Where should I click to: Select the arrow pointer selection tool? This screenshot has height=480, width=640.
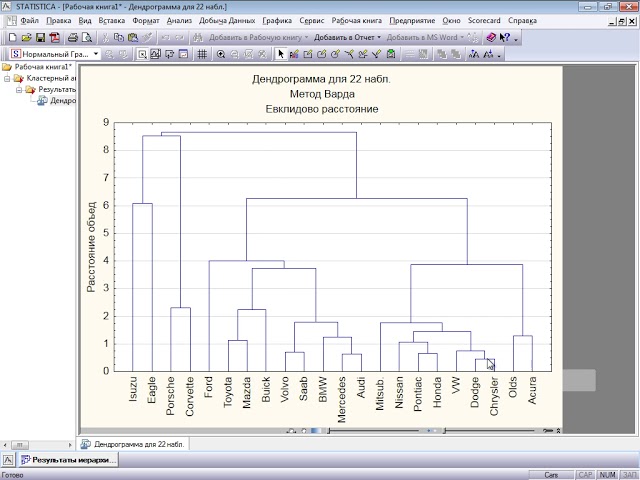280,54
